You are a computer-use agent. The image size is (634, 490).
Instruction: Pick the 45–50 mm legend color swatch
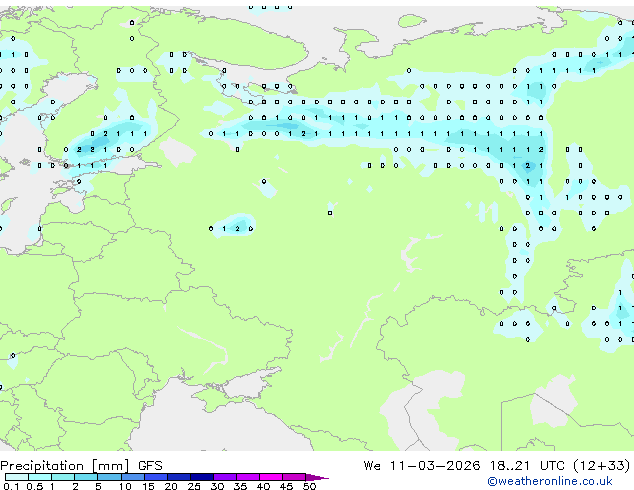(x=294, y=477)
